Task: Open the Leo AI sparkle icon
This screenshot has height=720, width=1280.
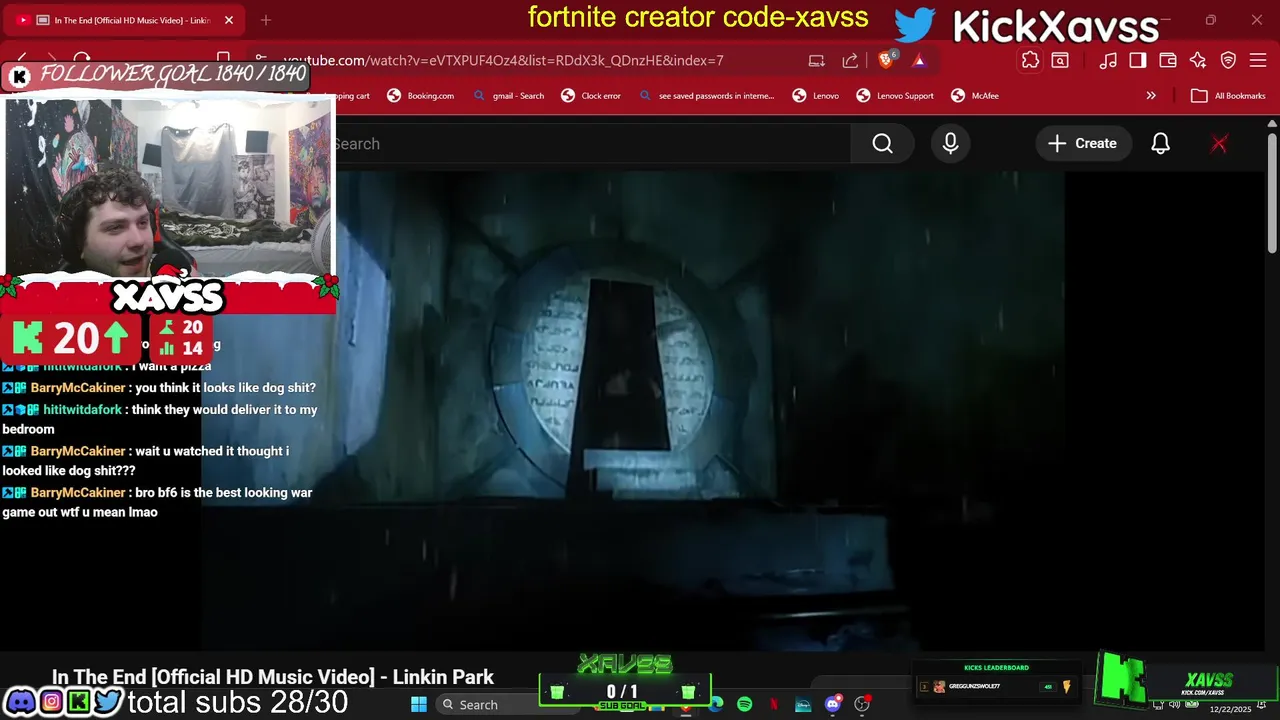Action: point(1198,60)
